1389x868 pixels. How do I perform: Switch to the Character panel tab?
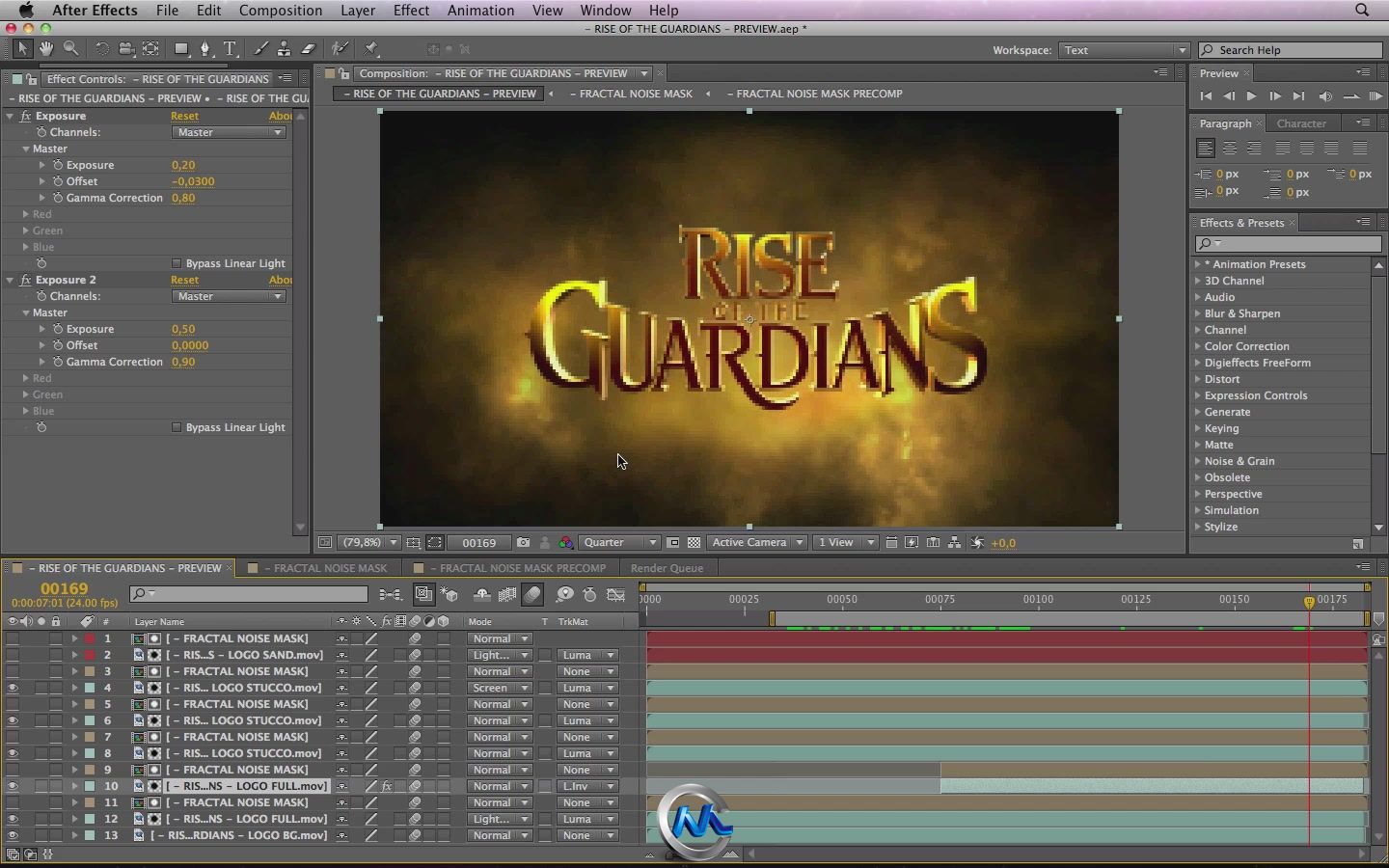pyautogui.click(x=1301, y=123)
